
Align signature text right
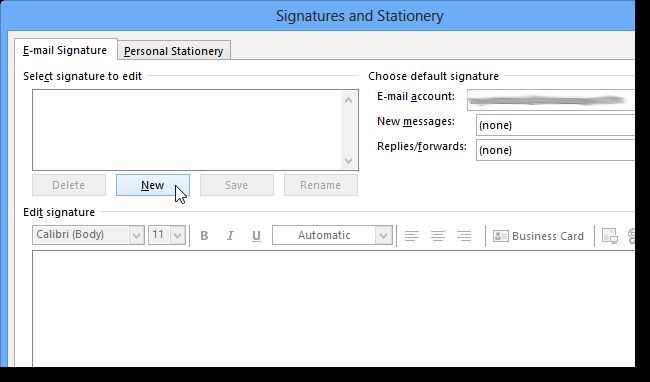(x=464, y=236)
